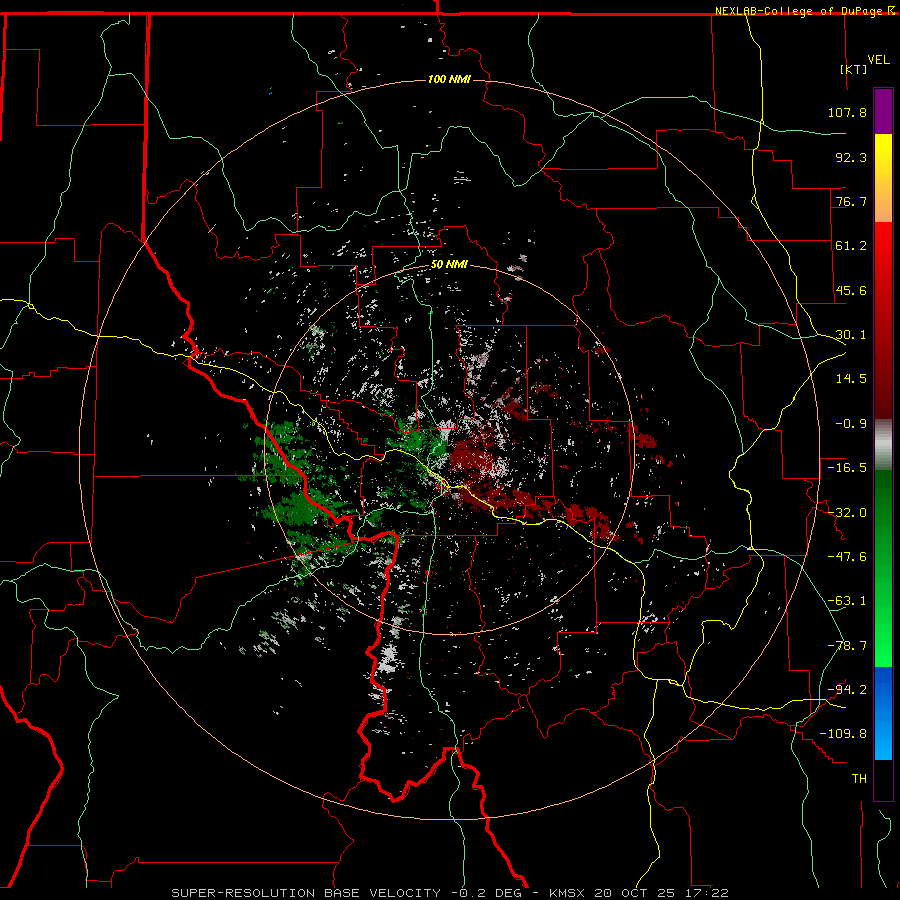Click the -109.8 value on velocity scale

click(x=843, y=734)
